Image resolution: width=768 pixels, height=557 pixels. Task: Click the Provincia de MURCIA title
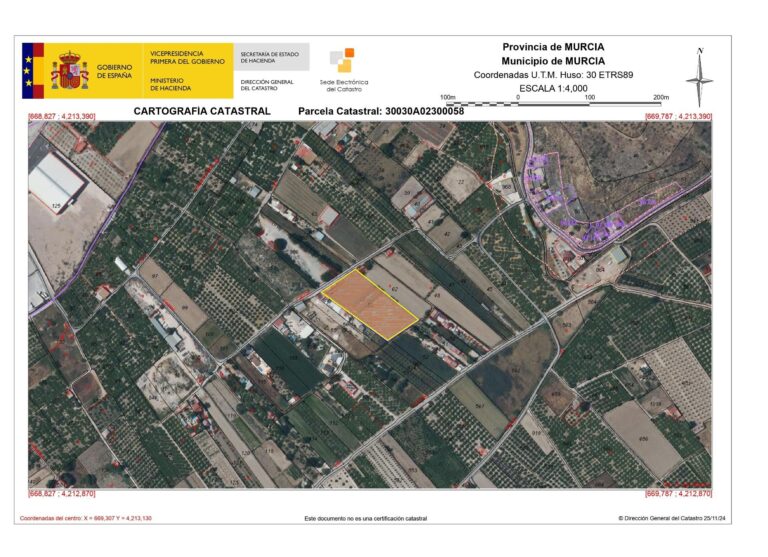pyautogui.click(x=552, y=46)
